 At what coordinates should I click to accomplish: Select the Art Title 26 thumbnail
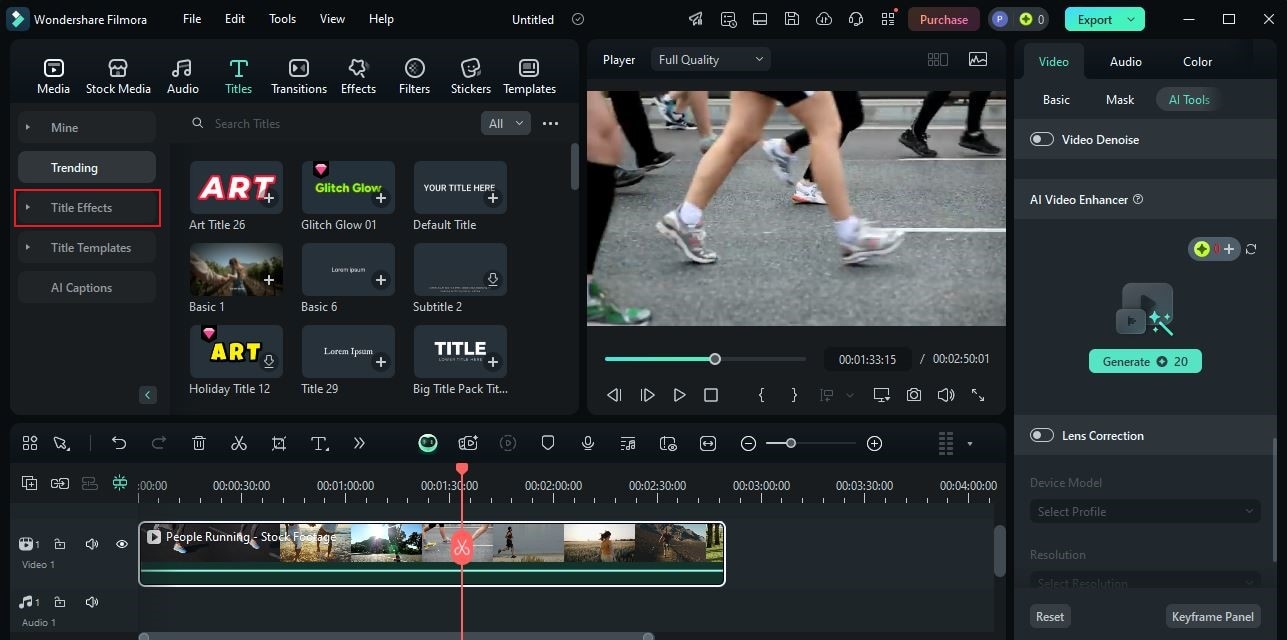236,187
